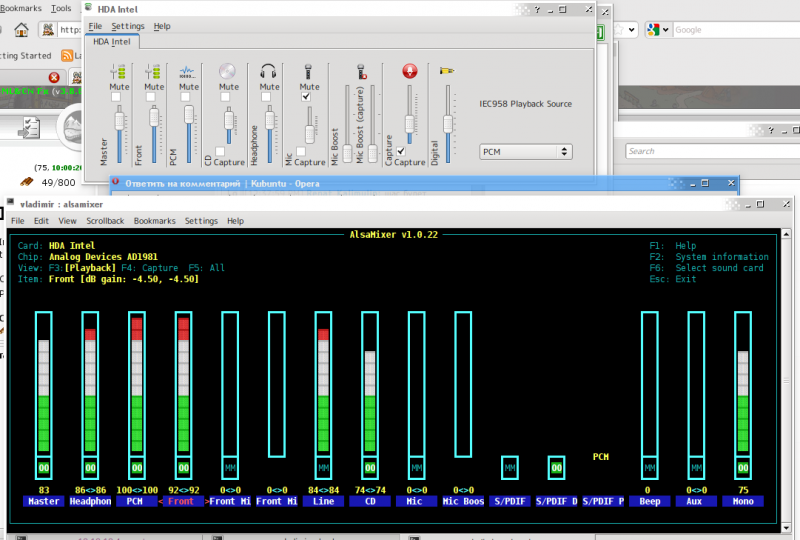Open terminal Scrollback menu
Viewport: 800px width, 540px height.
[105, 220]
